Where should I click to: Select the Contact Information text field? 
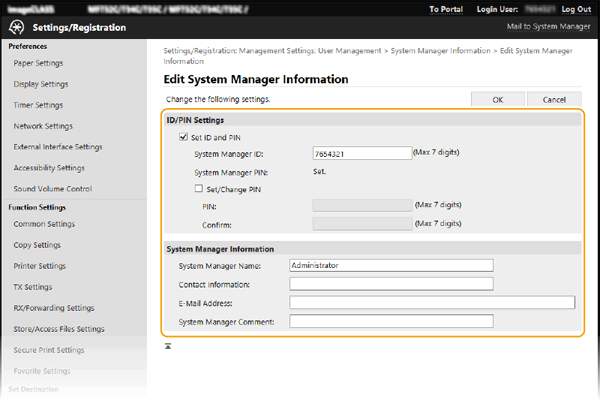click(x=391, y=284)
